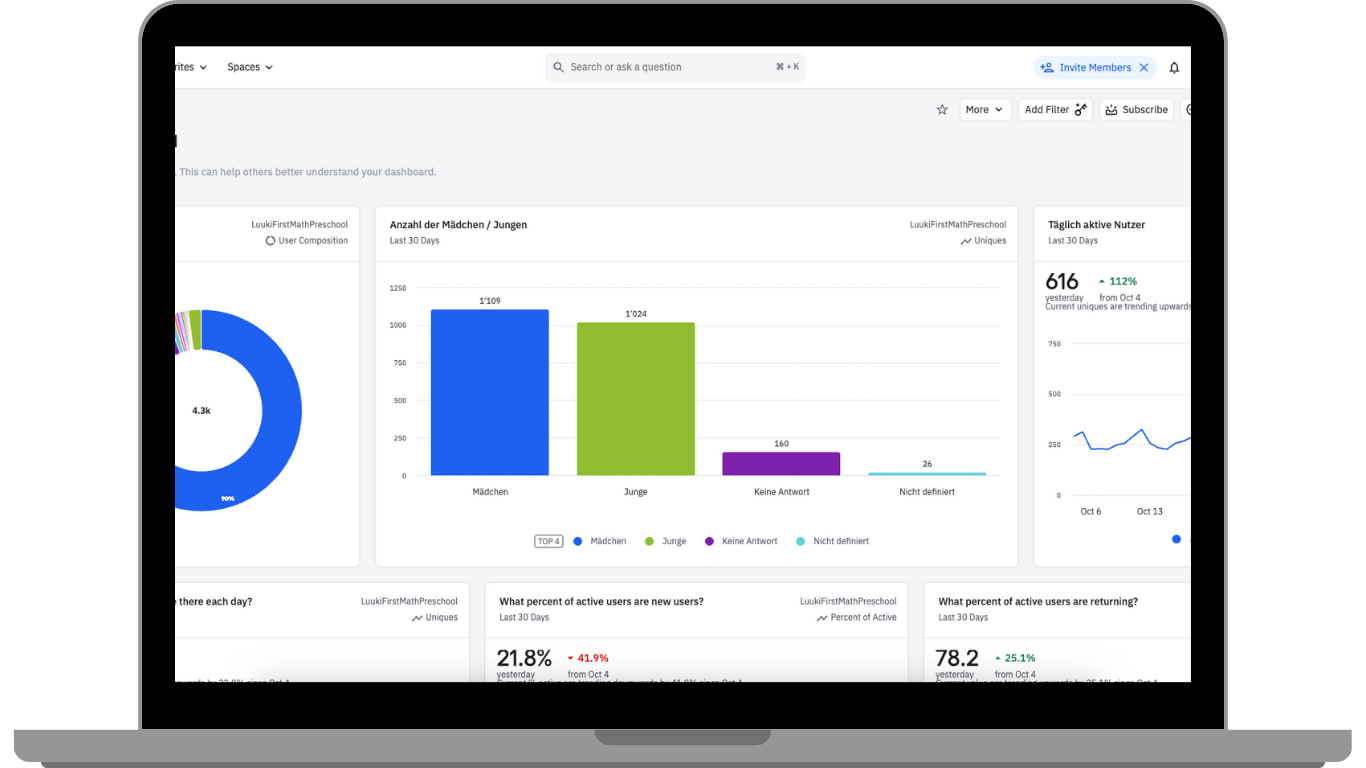Click the key icon inside Add Filter
This screenshot has height=768, width=1366.
tap(1080, 109)
